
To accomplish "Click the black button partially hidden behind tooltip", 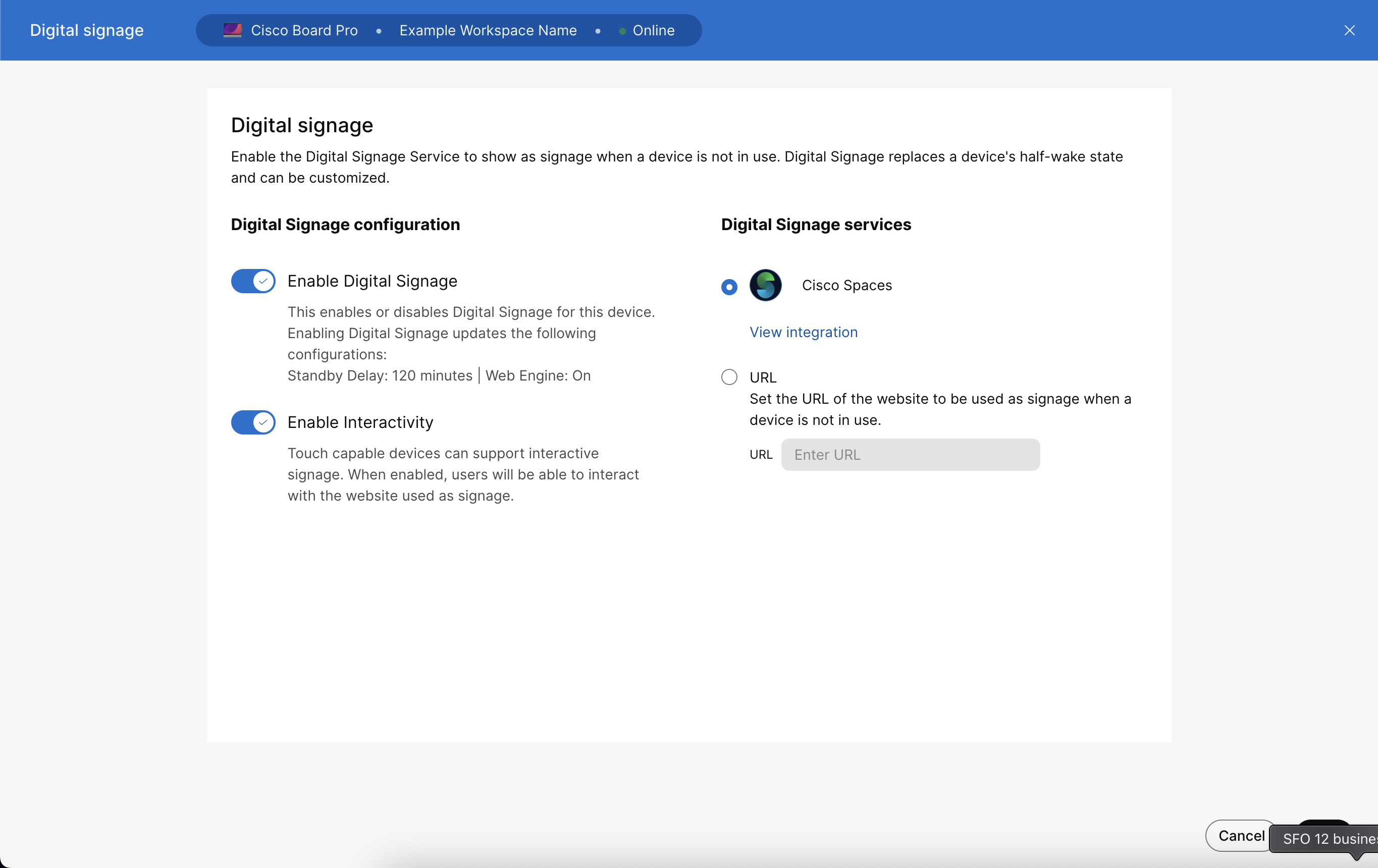I will tap(1324, 823).
